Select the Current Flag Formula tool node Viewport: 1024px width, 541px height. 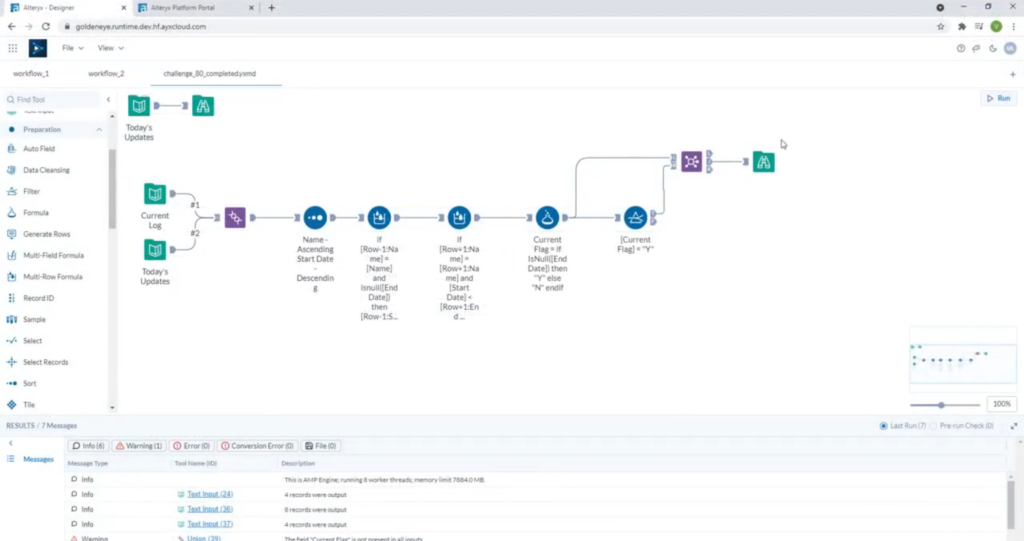point(546,217)
